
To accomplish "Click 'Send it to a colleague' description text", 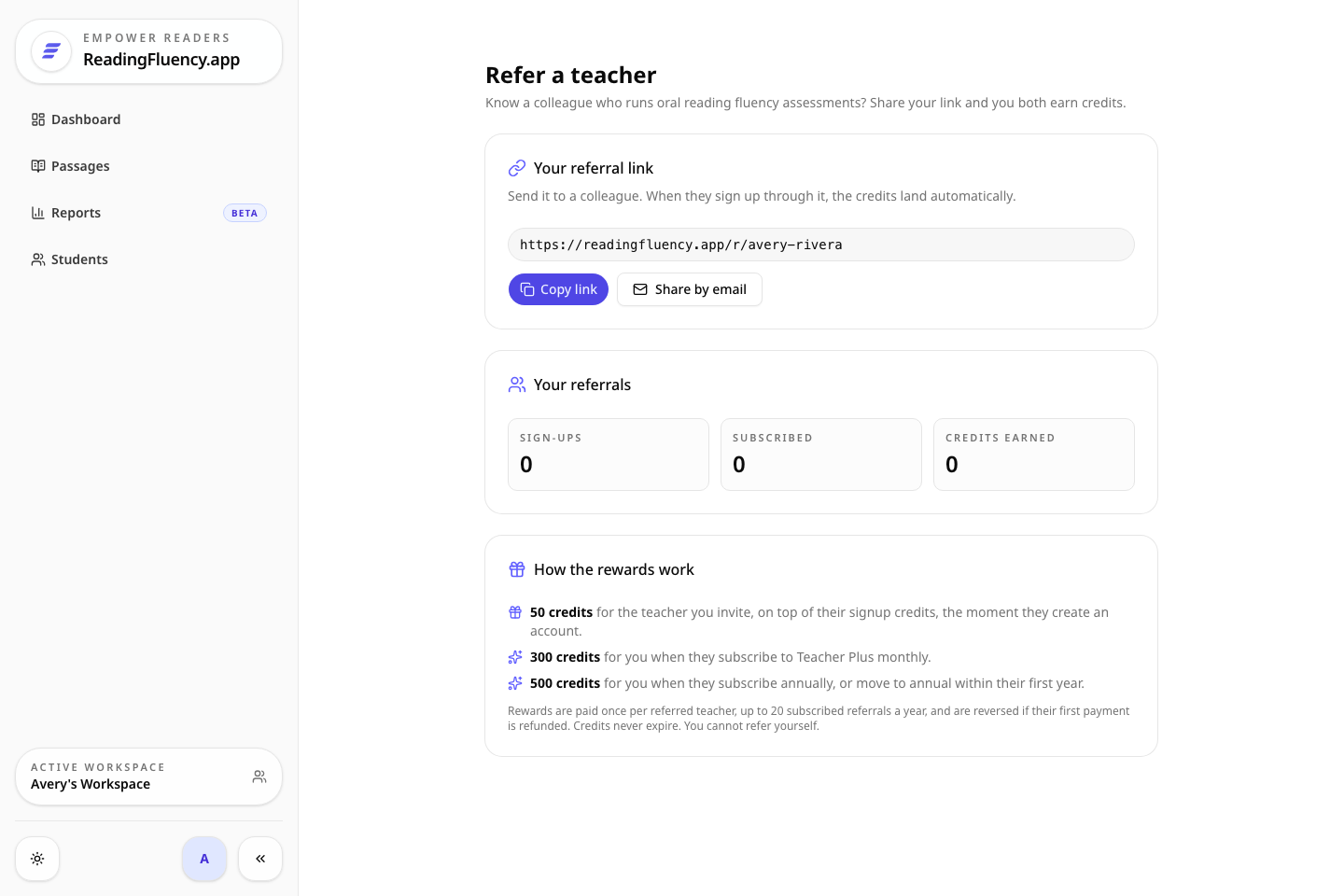I will click(762, 196).
